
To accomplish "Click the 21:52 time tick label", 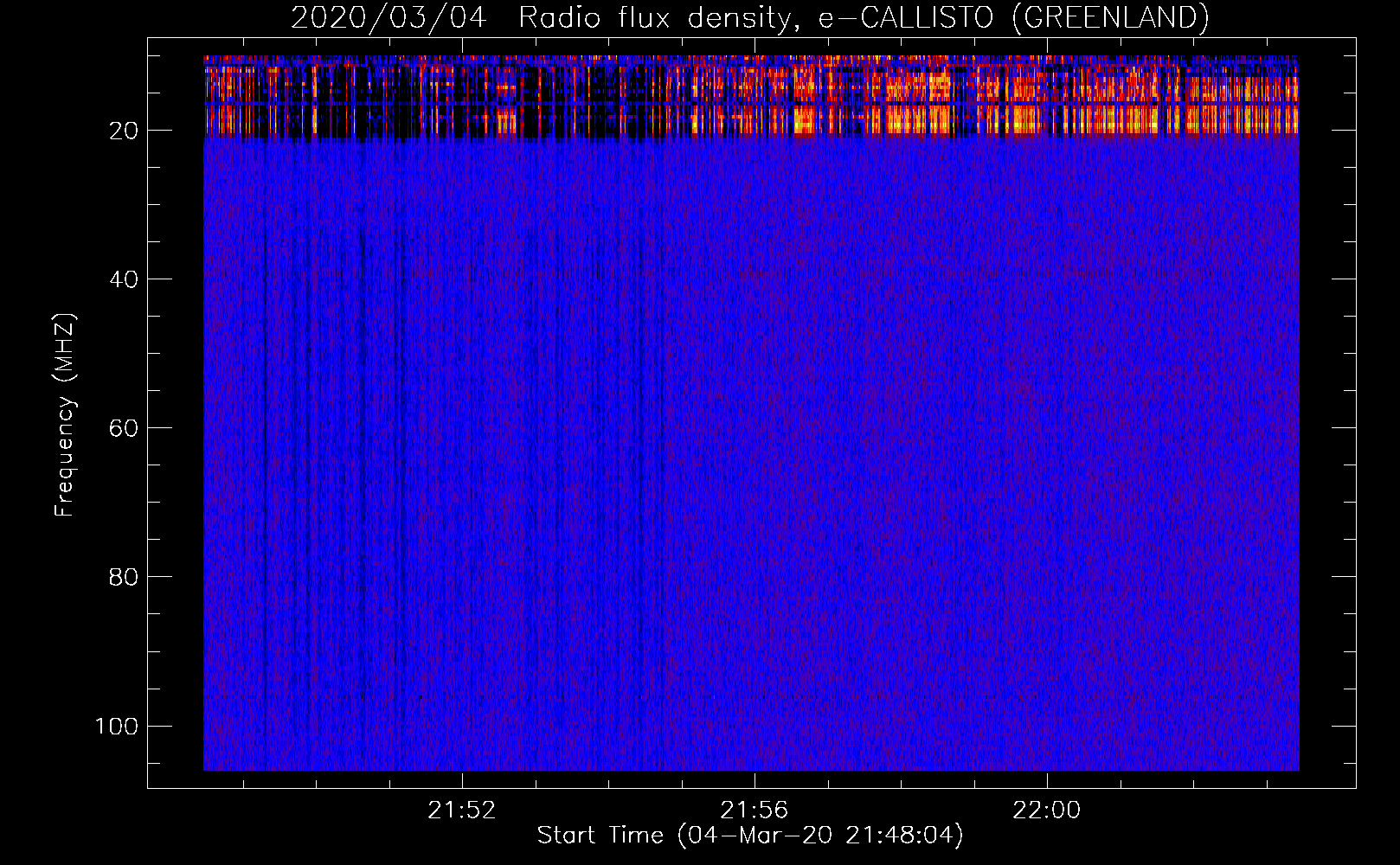I will (x=462, y=811).
